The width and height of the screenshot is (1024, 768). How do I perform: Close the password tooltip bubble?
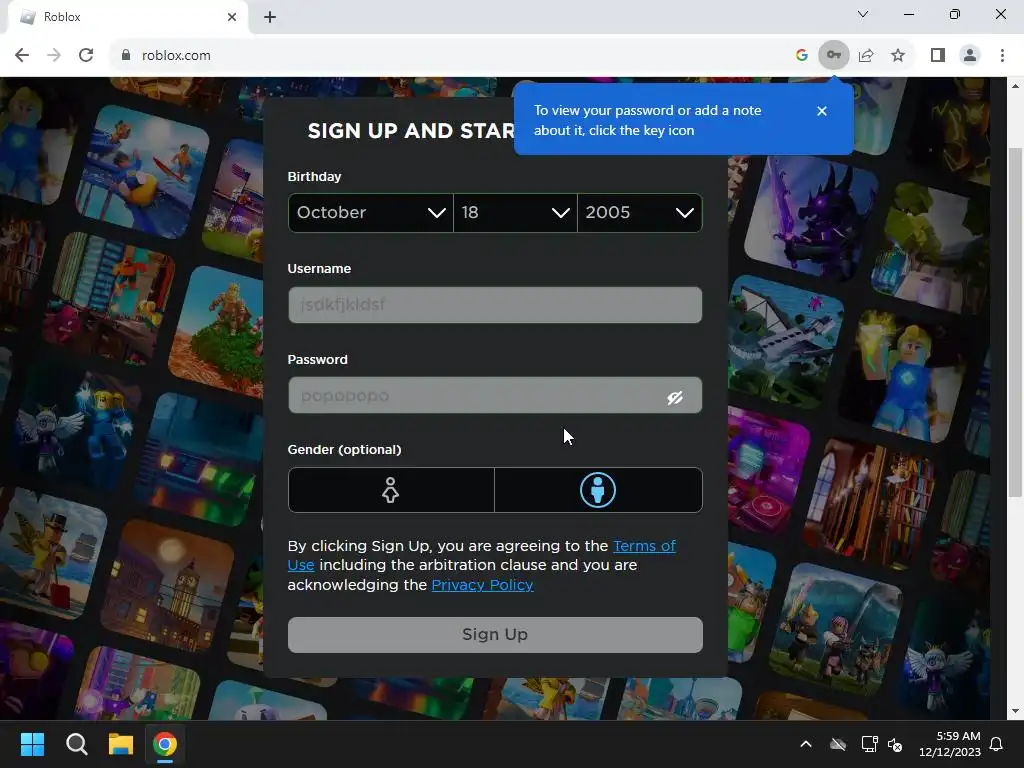tap(822, 111)
